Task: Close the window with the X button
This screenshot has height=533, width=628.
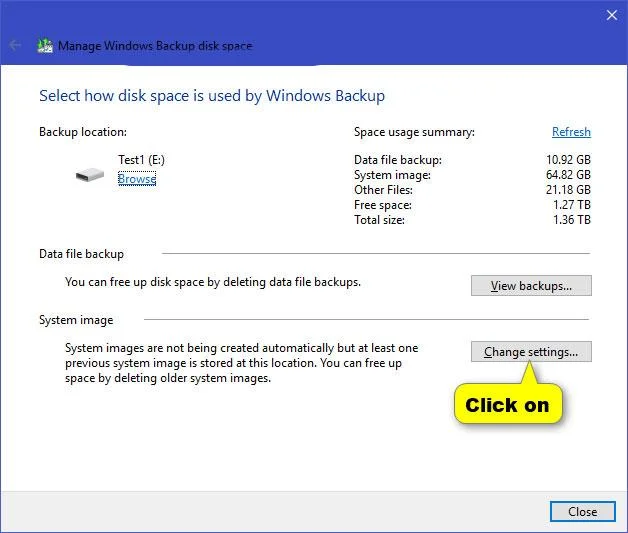Action: pos(612,15)
